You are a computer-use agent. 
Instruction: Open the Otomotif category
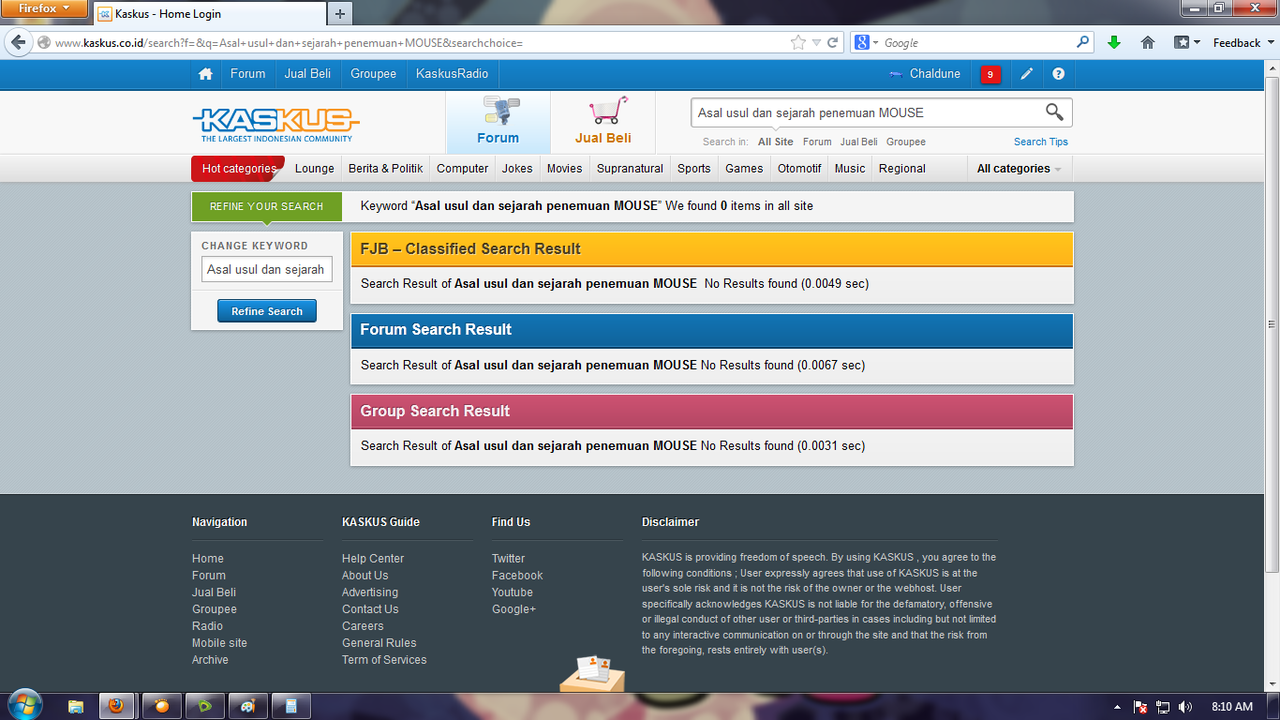800,169
